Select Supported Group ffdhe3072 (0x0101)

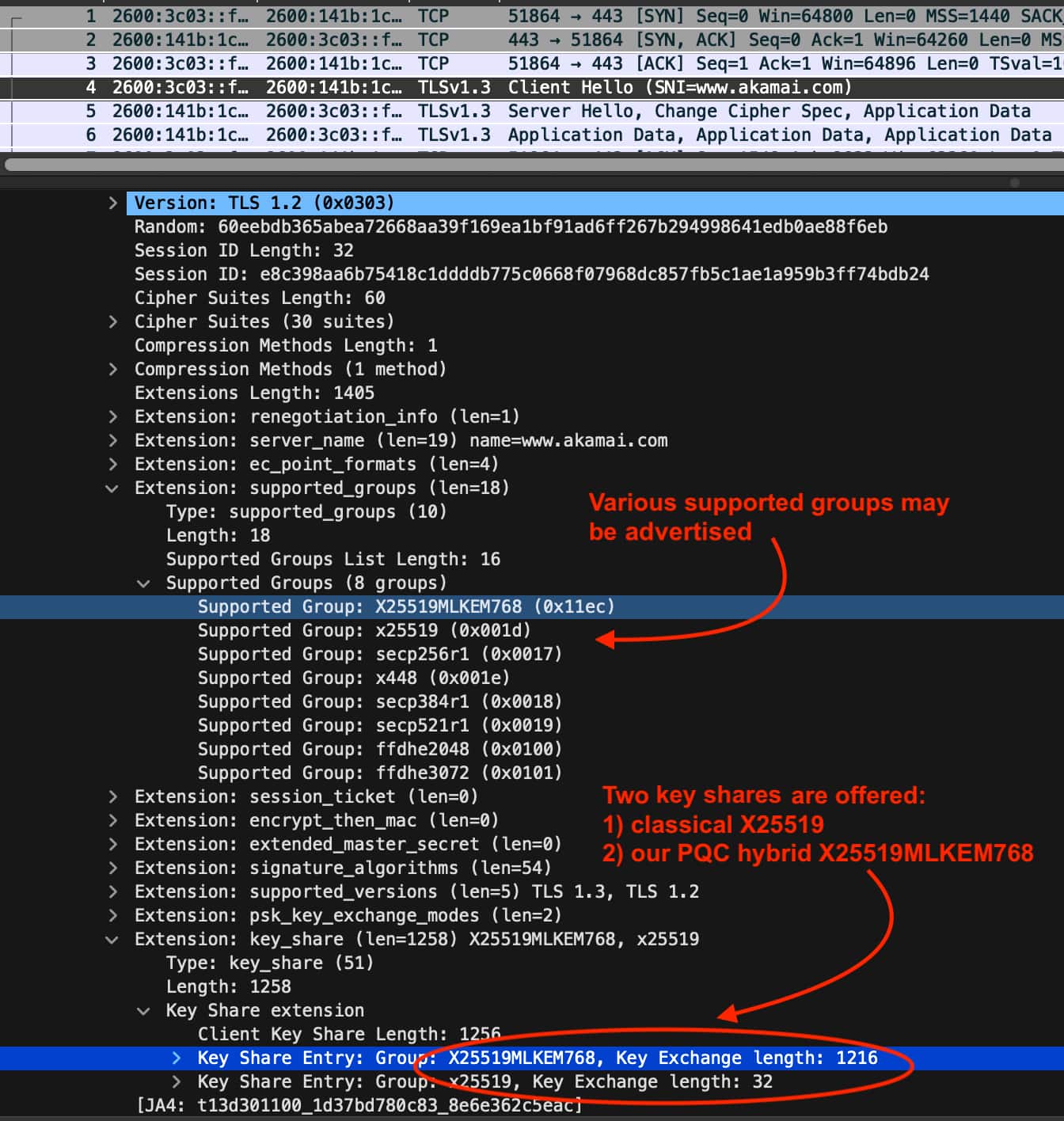pyautogui.click(x=379, y=773)
